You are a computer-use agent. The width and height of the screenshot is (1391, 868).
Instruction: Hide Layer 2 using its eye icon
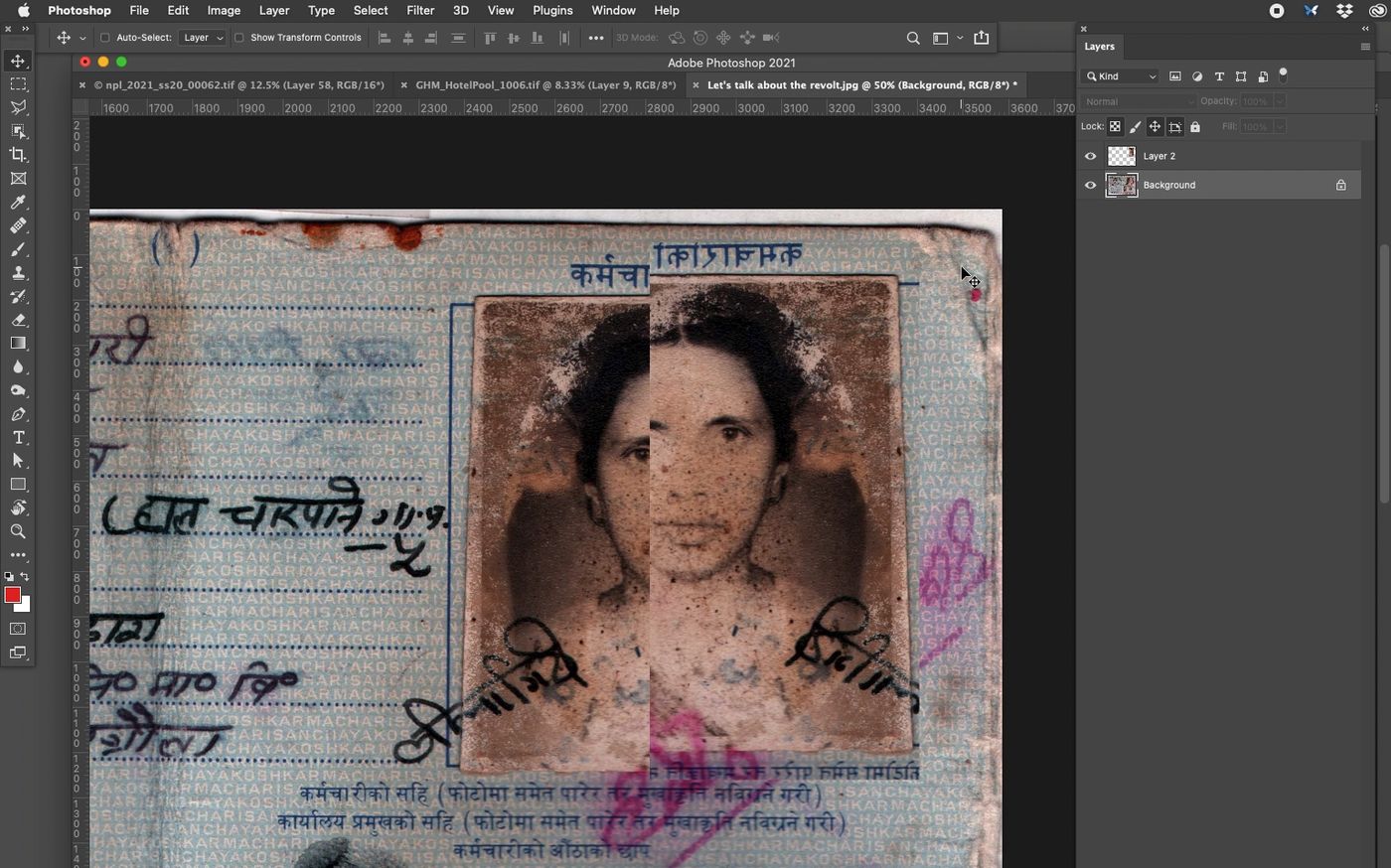1090,156
